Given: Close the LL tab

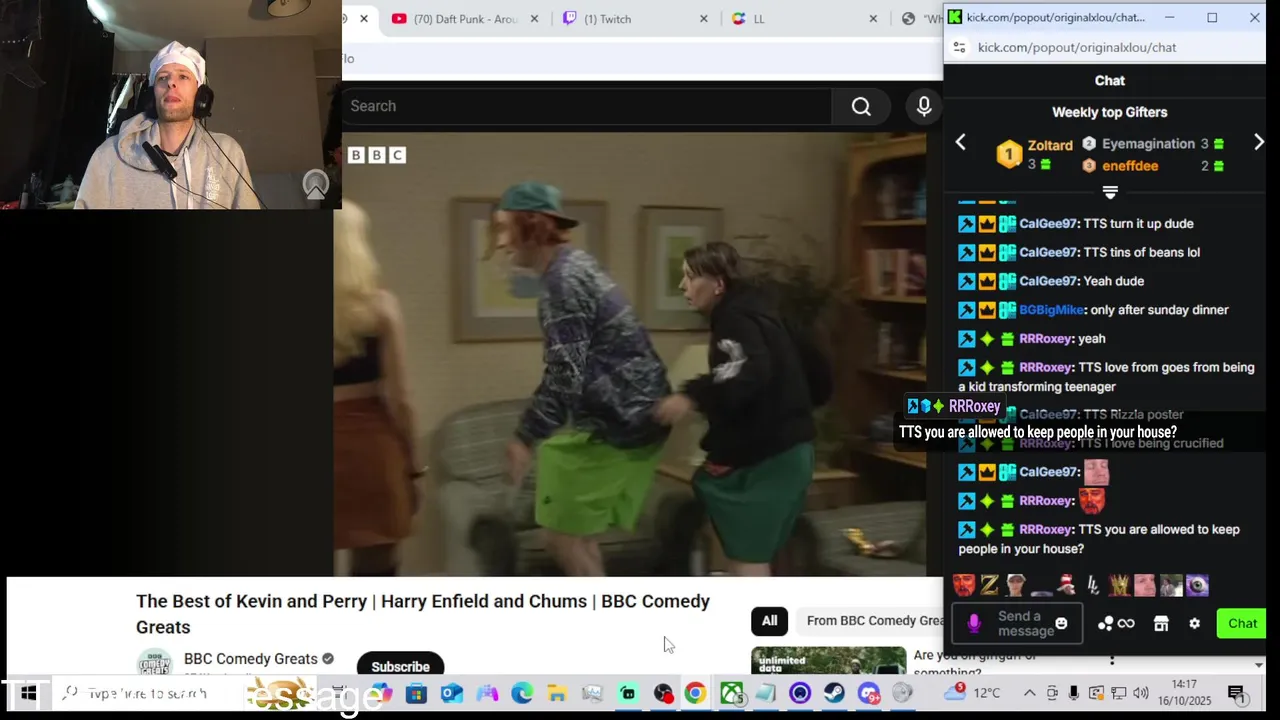Looking at the screenshot, I should click(873, 19).
